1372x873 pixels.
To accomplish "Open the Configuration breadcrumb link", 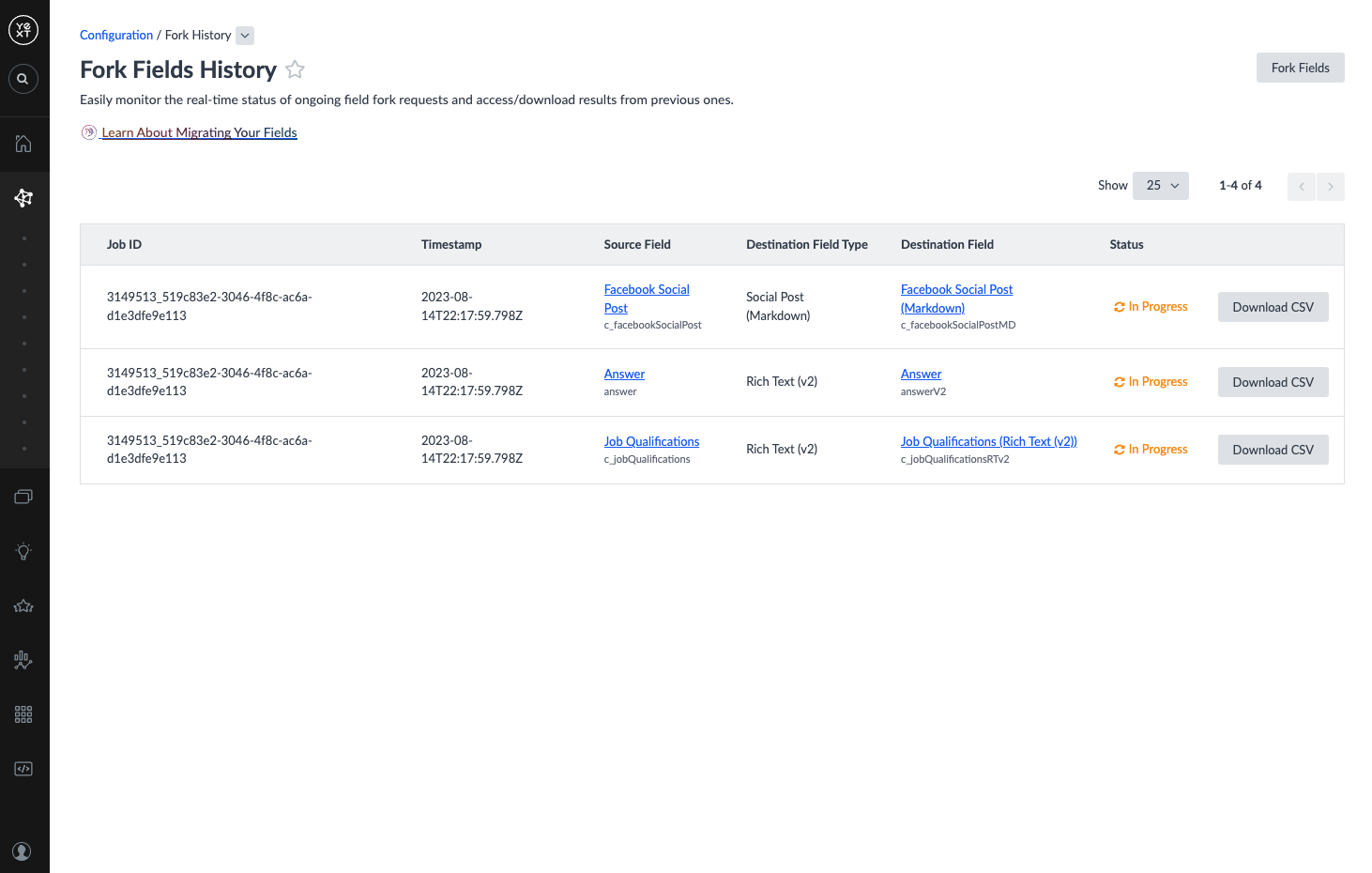I will pos(116,35).
